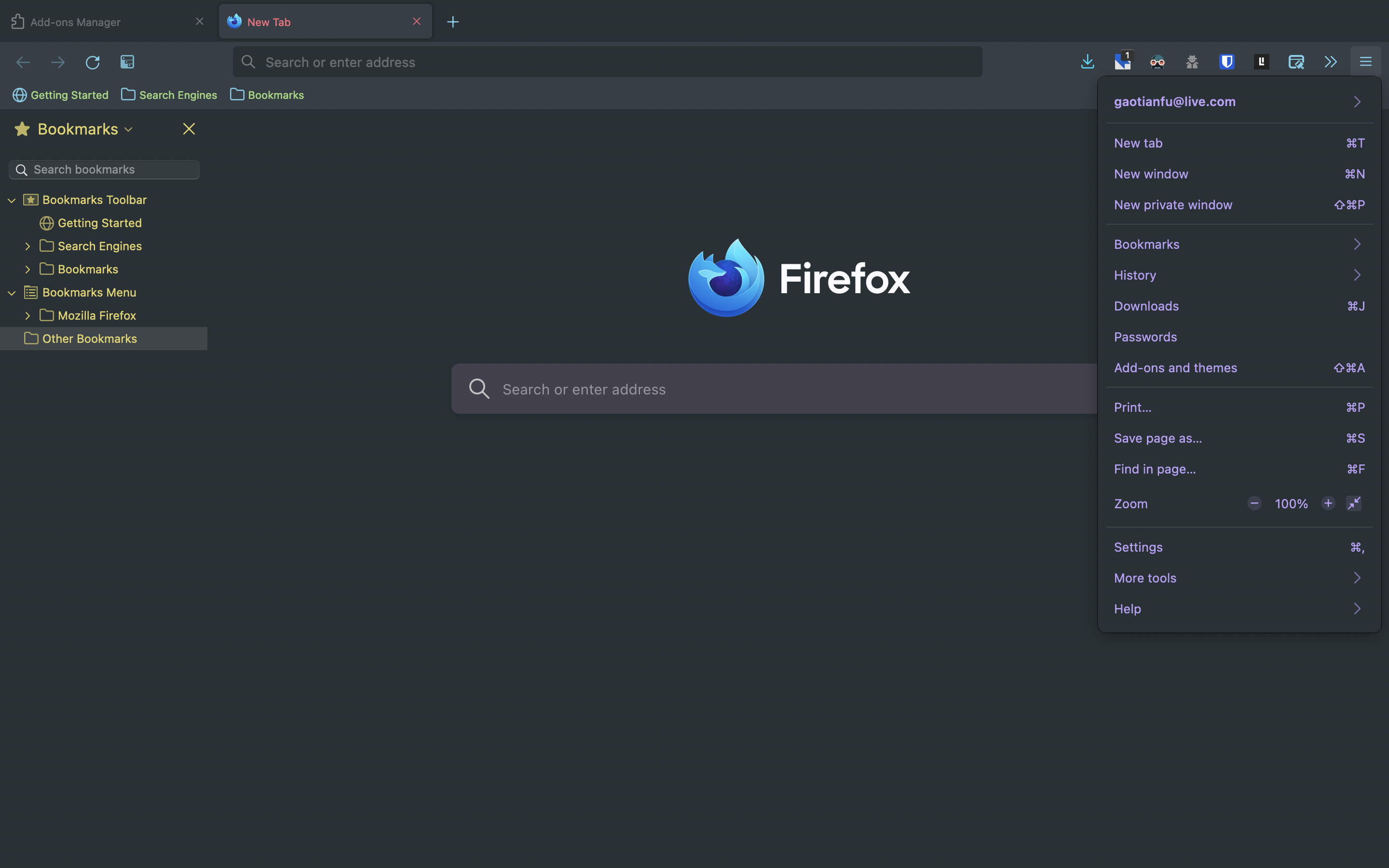Open the gaotianfu@live.com account submenu

coord(1239,102)
